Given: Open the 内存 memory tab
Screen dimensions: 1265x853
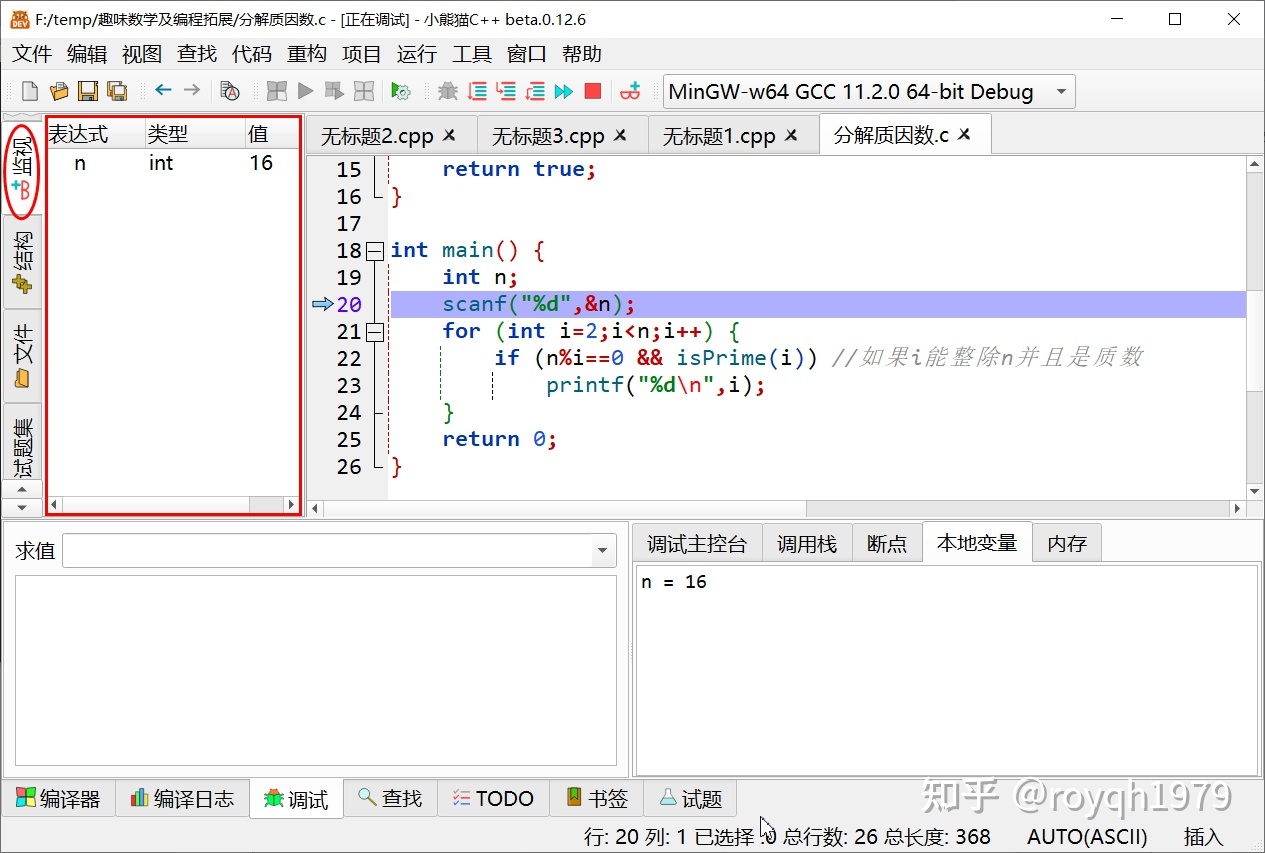Looking at the screenshot, I should [x=1067, y=544].
